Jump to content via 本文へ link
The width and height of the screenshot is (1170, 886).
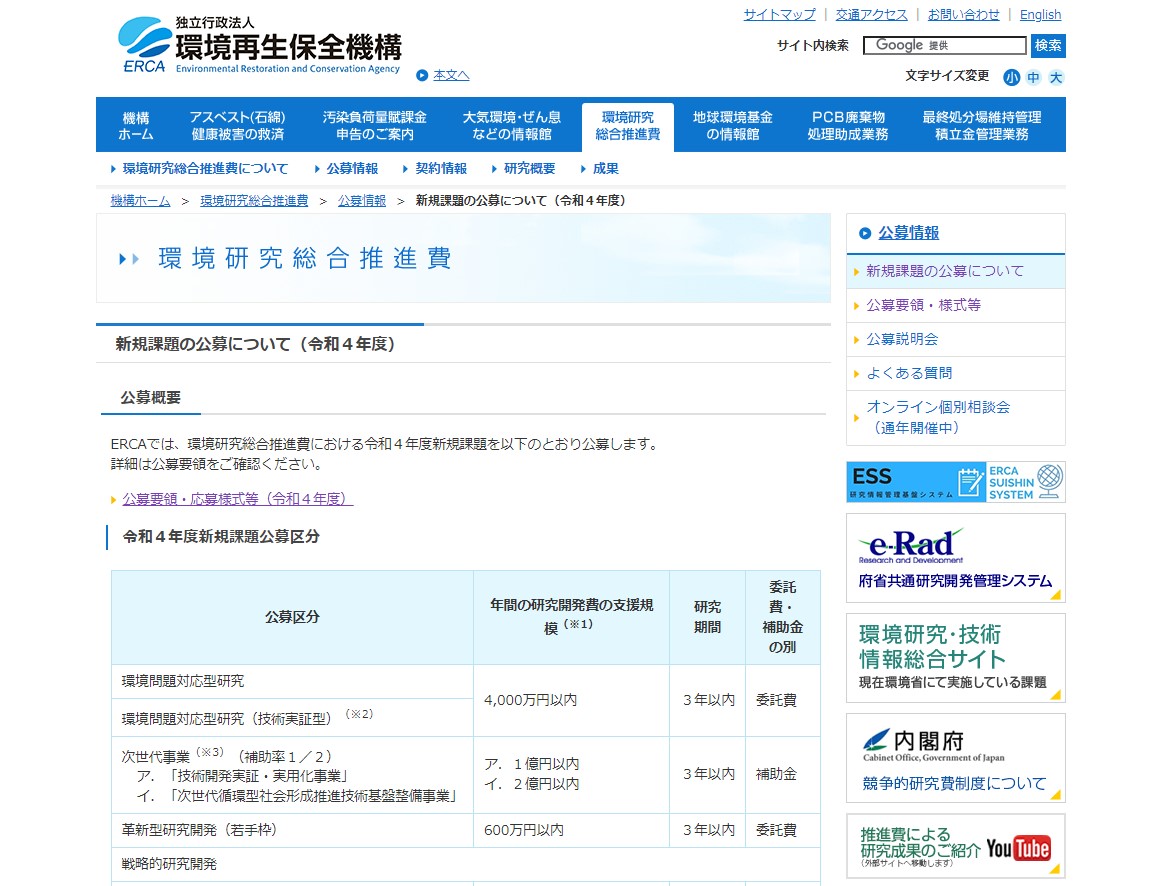point(450,75)
